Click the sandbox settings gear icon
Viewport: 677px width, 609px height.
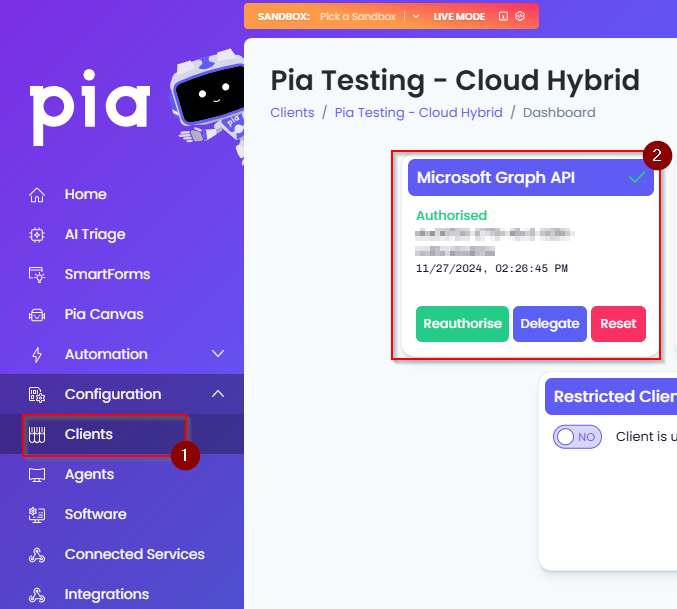[520, 16]
